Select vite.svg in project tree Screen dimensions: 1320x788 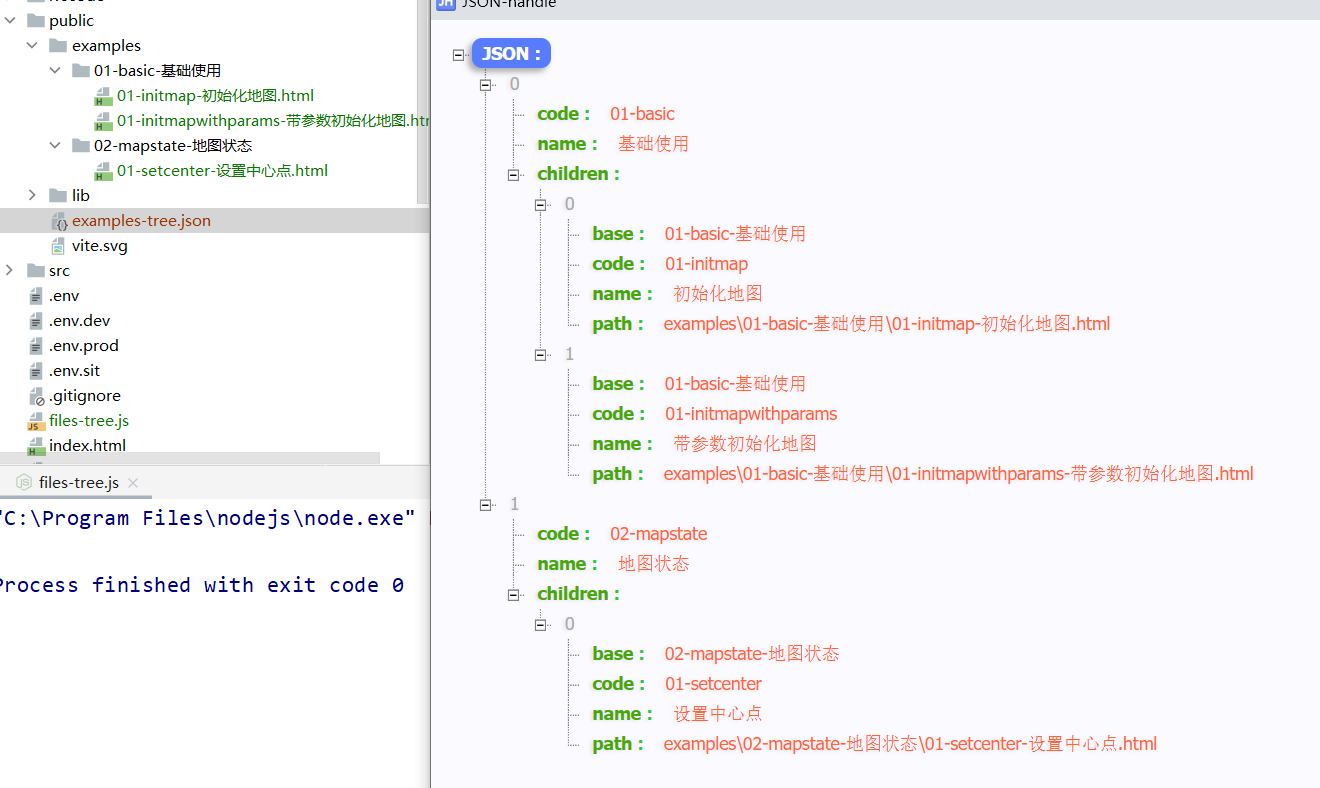click(100, 245)
